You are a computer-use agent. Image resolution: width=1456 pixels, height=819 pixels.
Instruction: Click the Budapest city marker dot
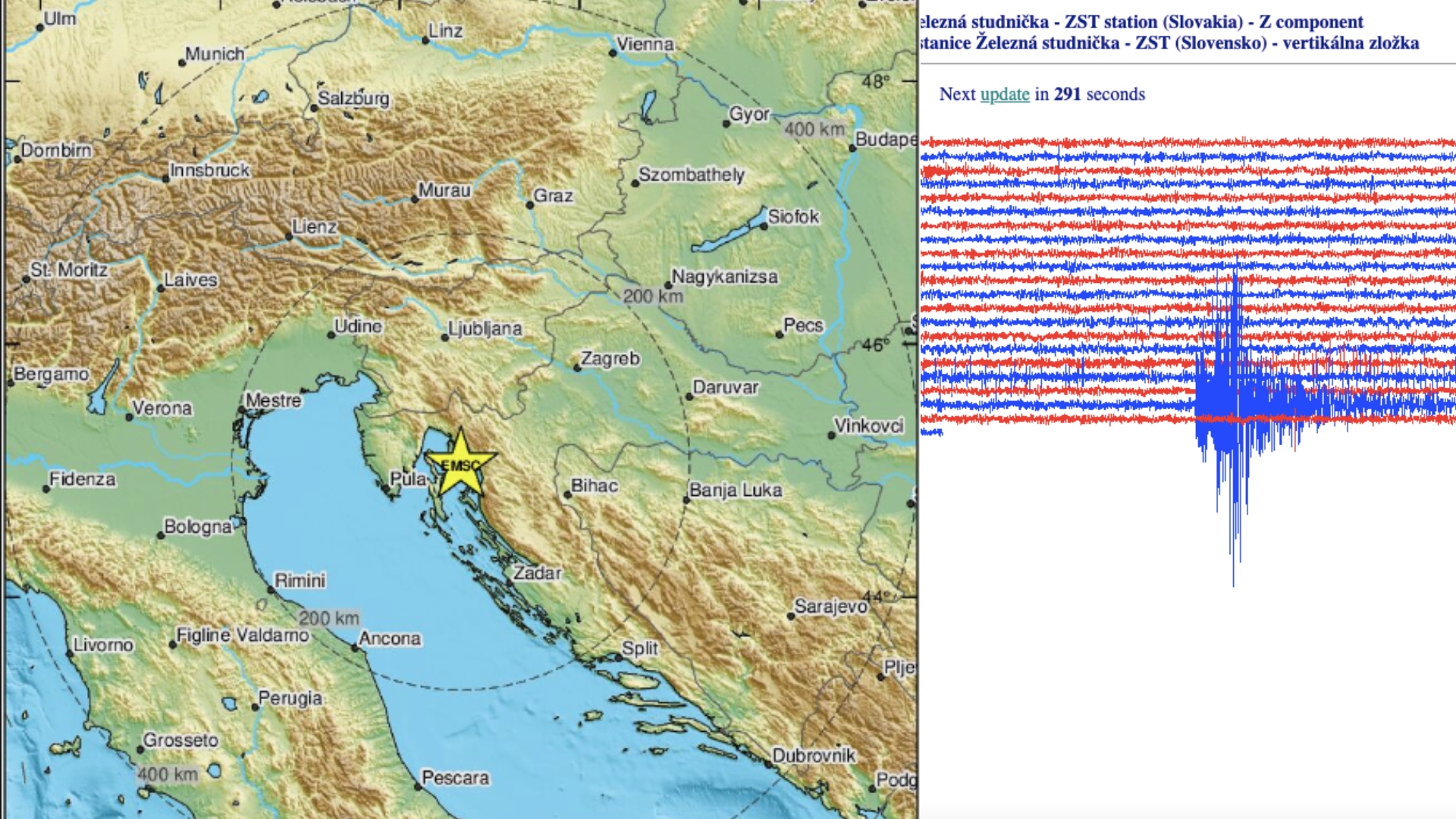click(x=852, y=148)
